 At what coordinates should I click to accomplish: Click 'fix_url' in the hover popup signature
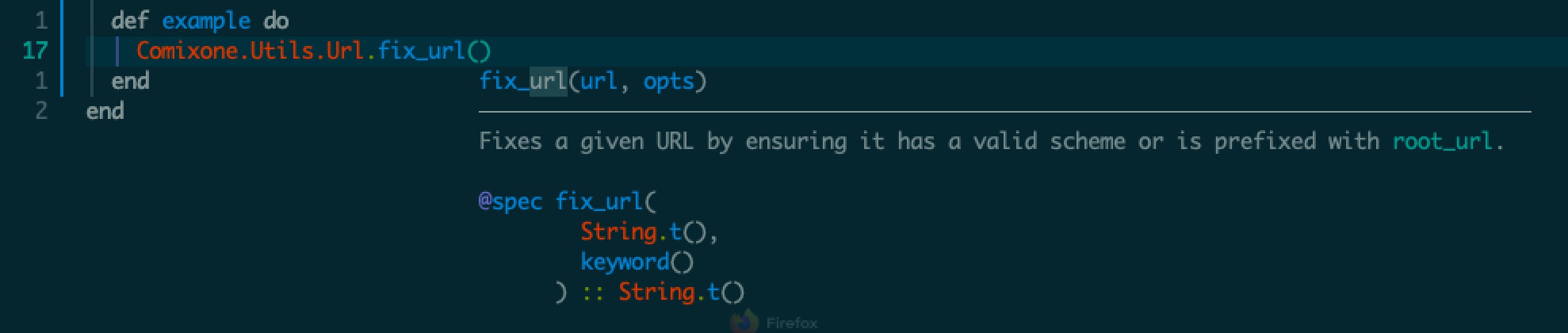click(522, 81)
